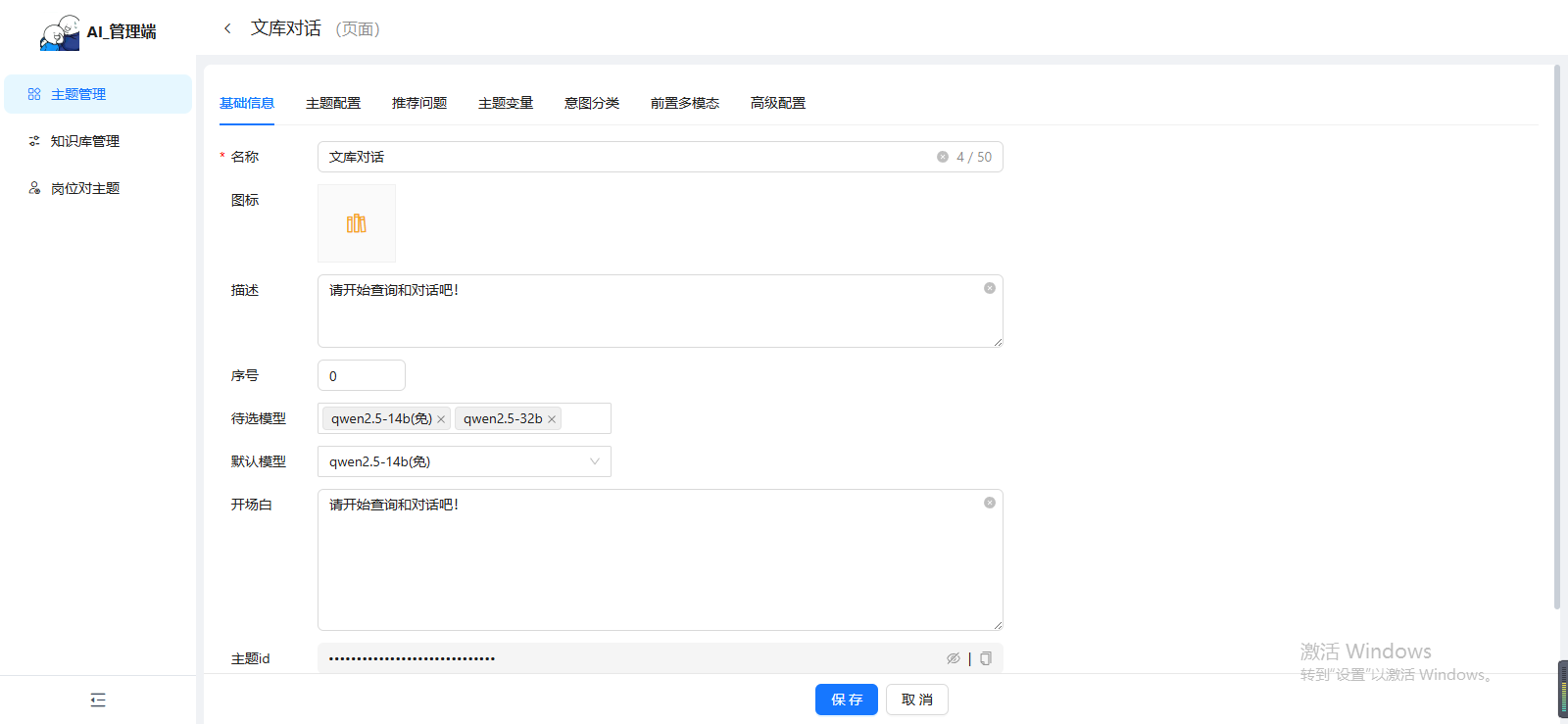The width and height of the screenshot is (1568, 724).
Task: Click the back arrow beside 文库对话 title
Action: [x=227, y=28]
